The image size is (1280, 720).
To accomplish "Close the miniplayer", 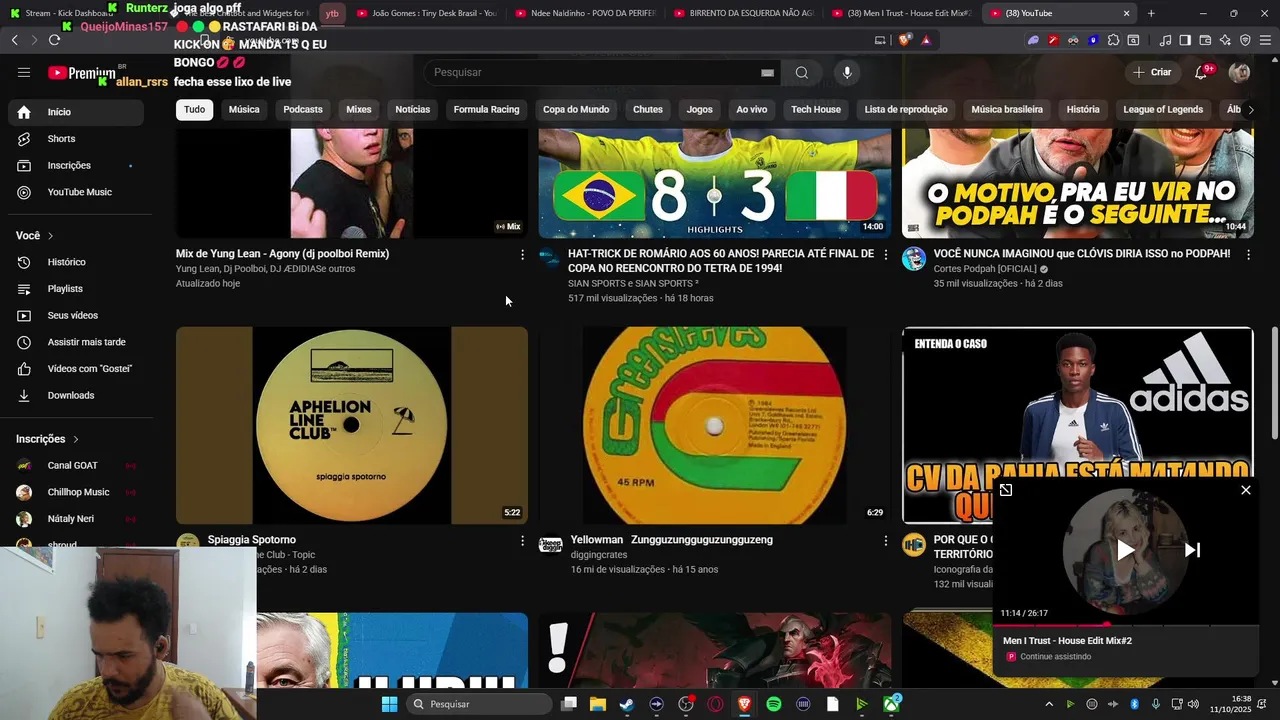I will pyautogui.click(x=1245, y=490).
